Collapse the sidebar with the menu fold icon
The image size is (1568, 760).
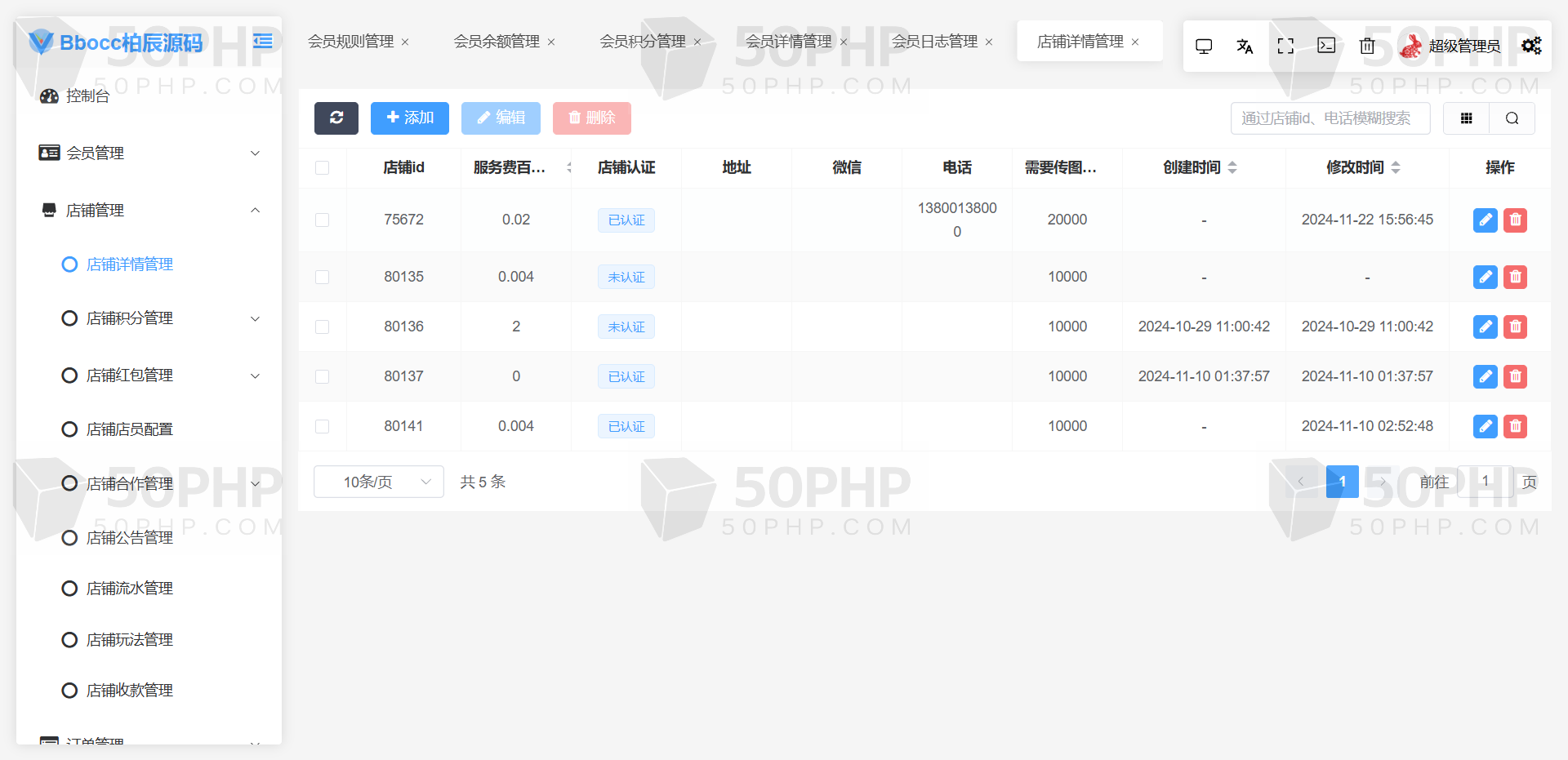[x=263, y=41]
